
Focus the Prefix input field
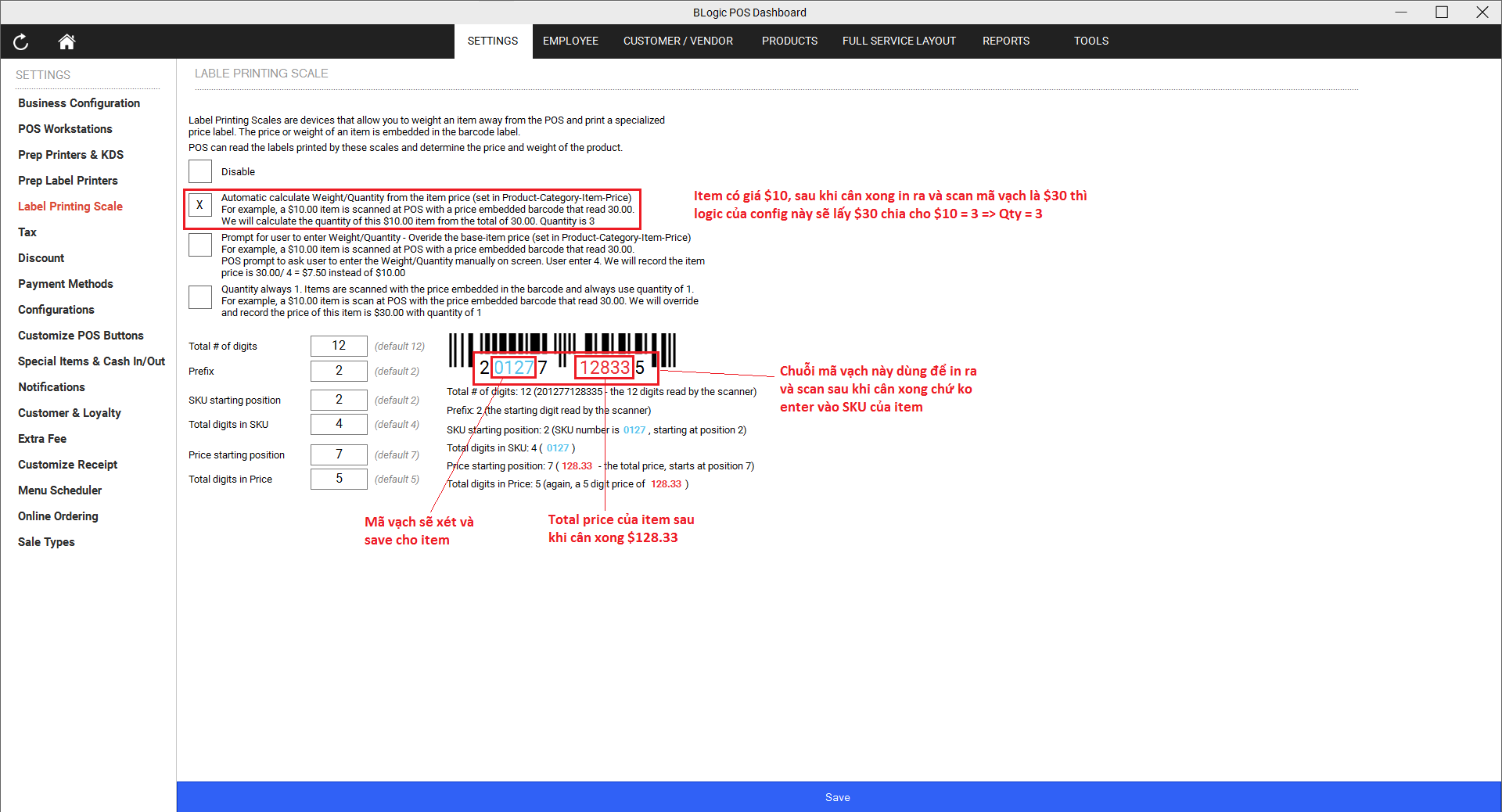click(339, 371)
